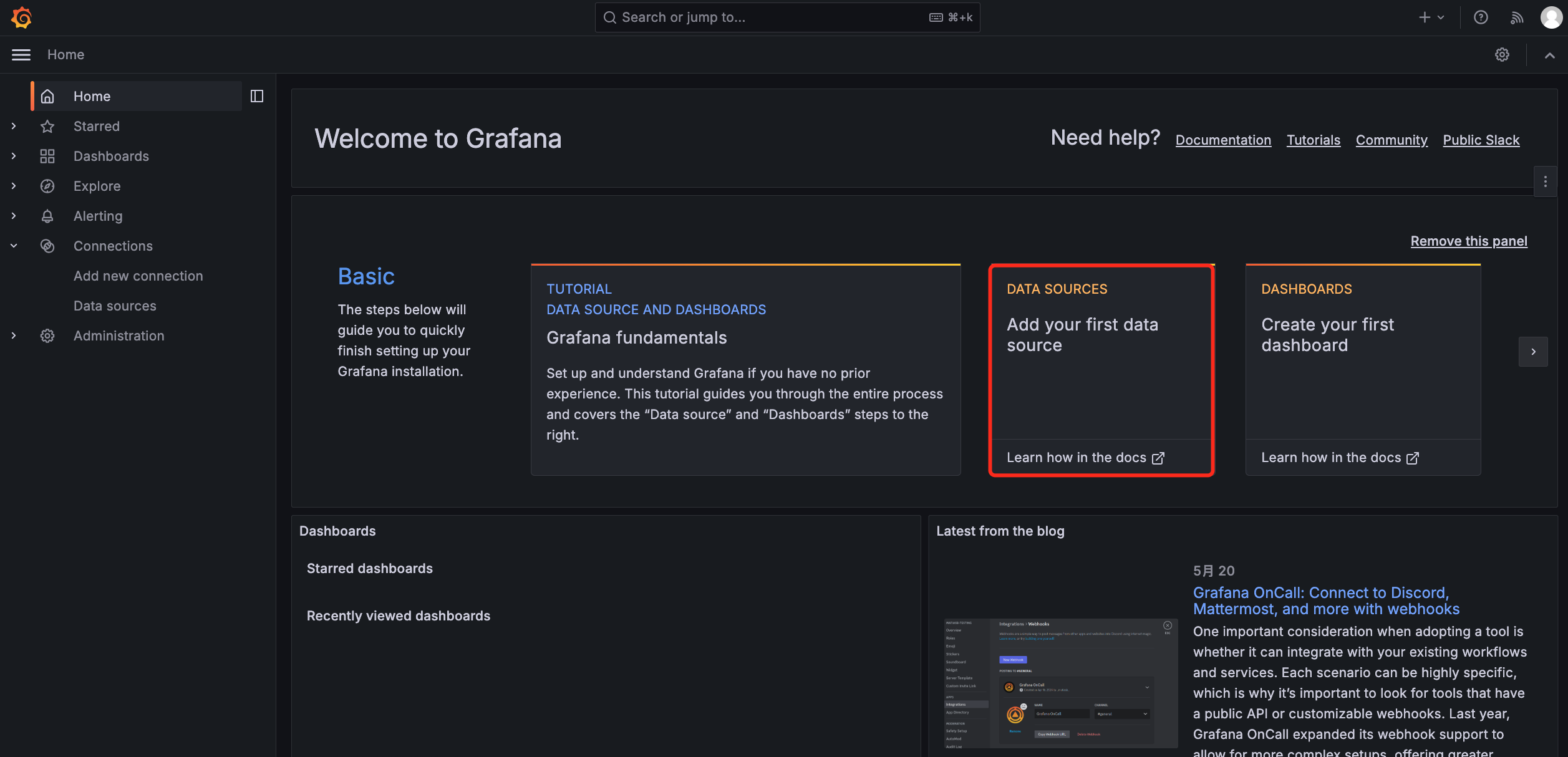Image resolution: width=1568 pixels, height=757 pixels.
Task: Collapse the top bar with chevron up
Action: pos(1549,55)
